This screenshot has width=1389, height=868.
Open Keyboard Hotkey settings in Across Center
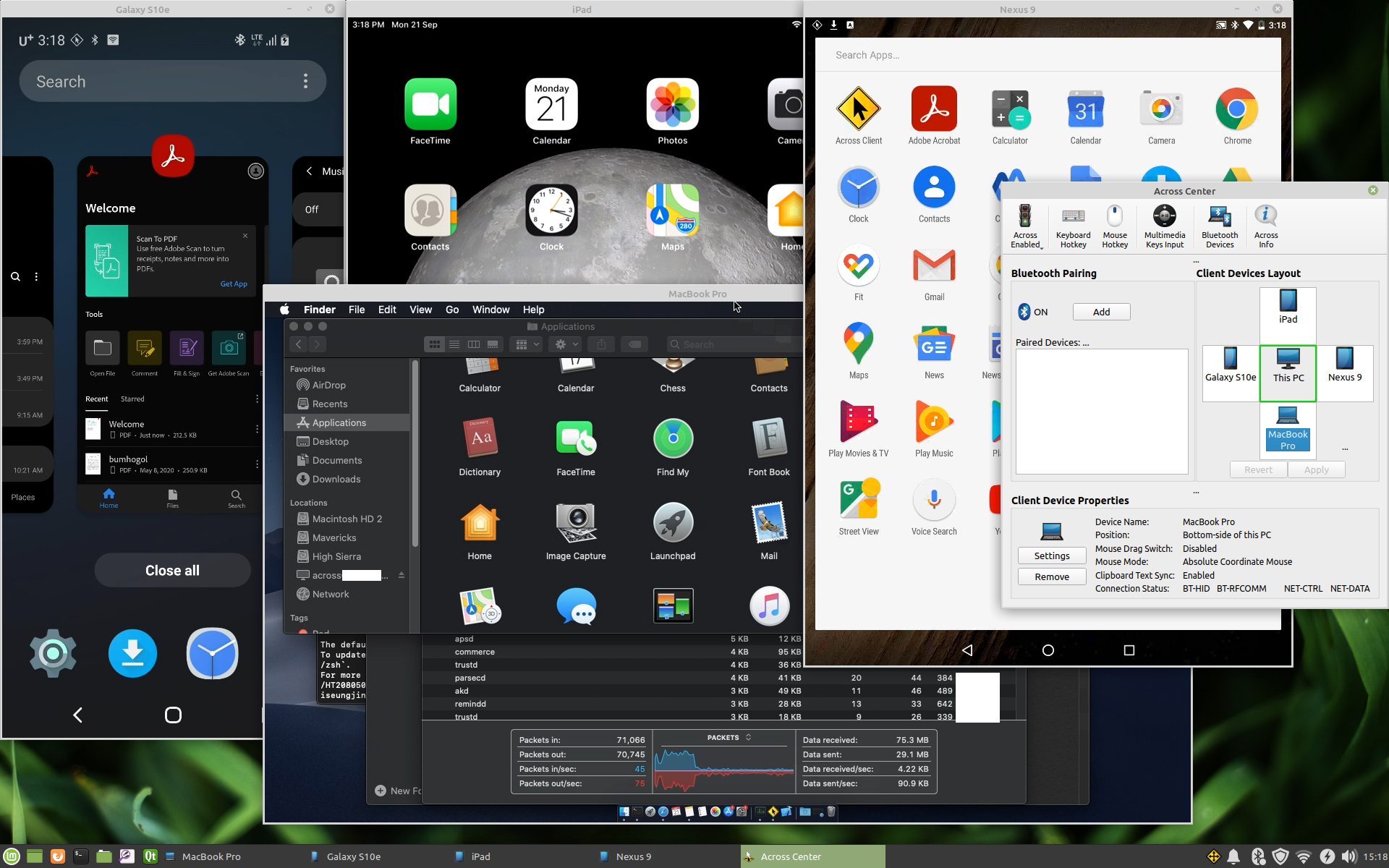(1073, 216)
